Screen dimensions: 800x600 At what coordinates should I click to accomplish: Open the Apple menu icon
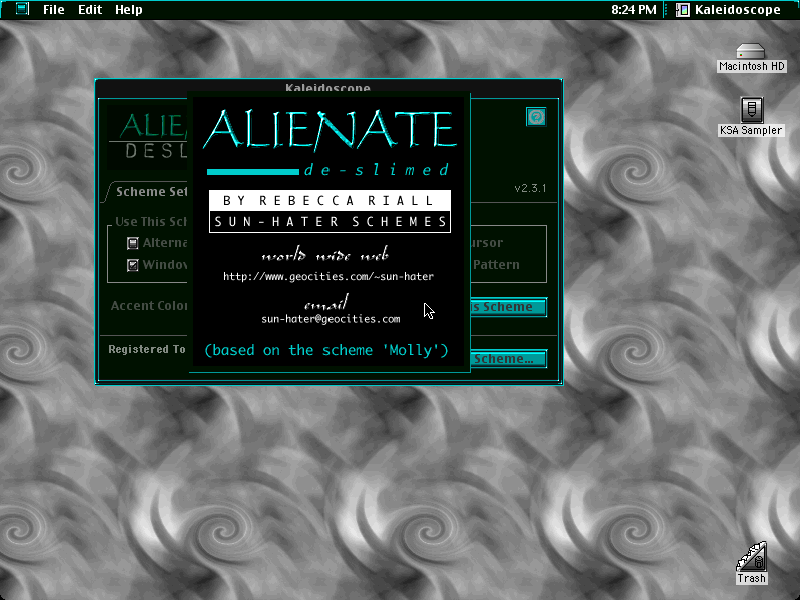[x=22, y=9]
